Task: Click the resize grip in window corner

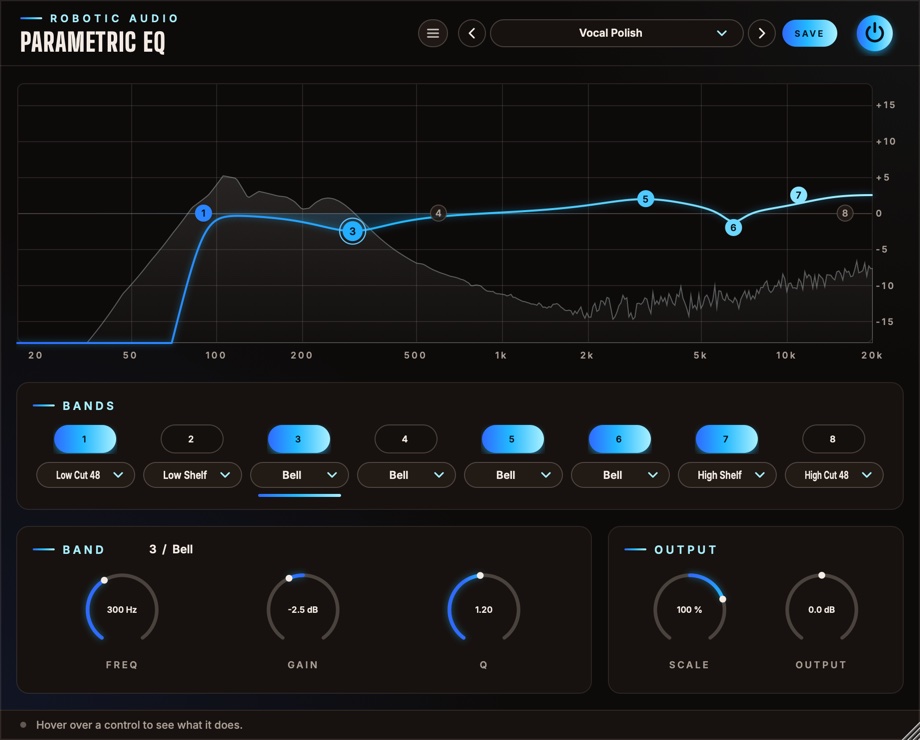Action: 911,731
